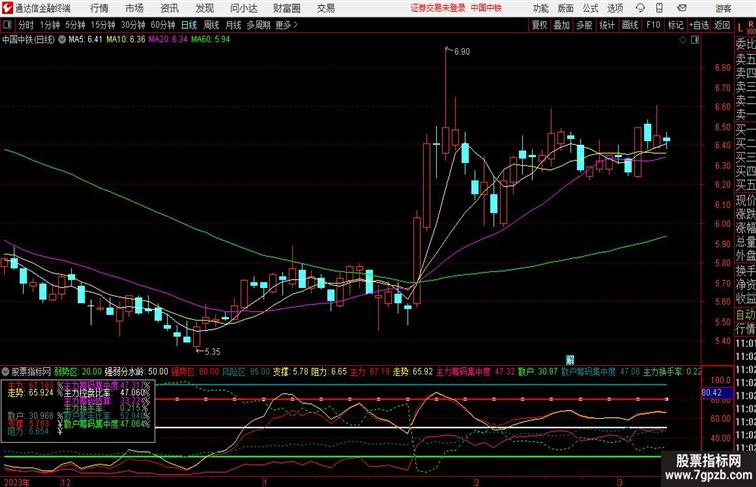Click the circle icon beside 股票指标网 indicator
The width and height of the screenshot is (756, 487).
(x=6, y=372)
